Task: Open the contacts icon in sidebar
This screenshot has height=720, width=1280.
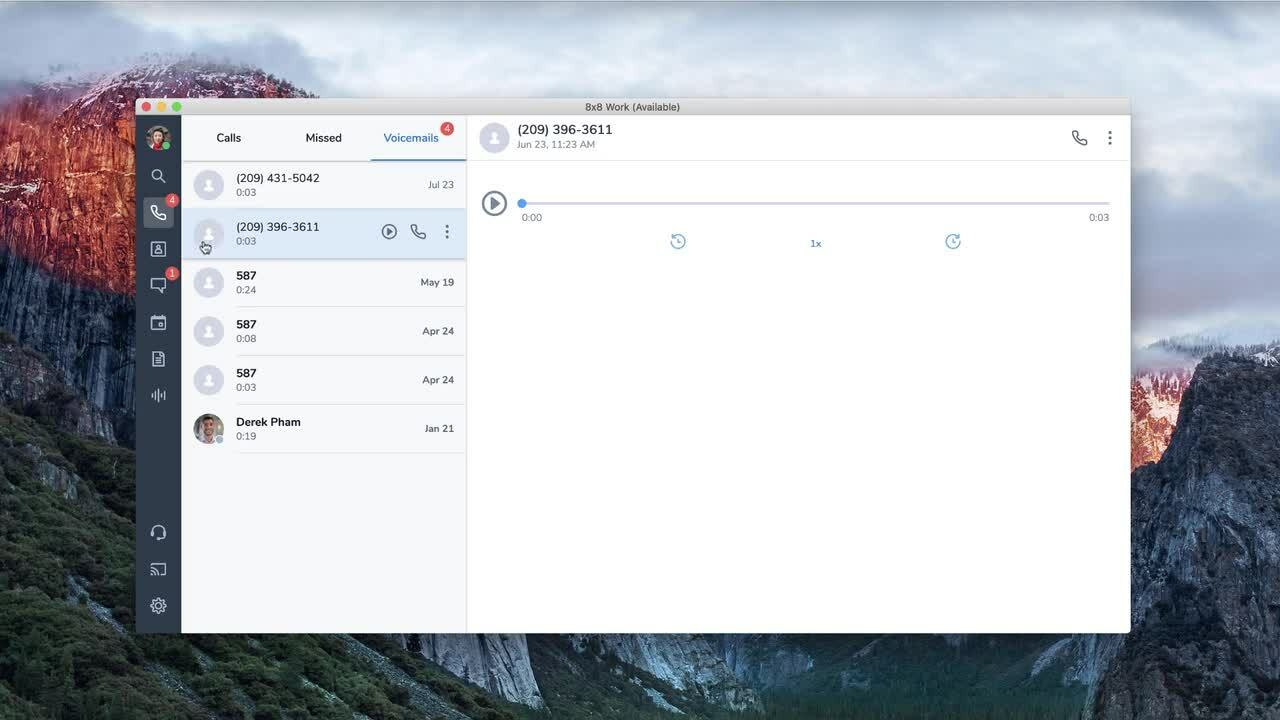Action: [158, 249]
